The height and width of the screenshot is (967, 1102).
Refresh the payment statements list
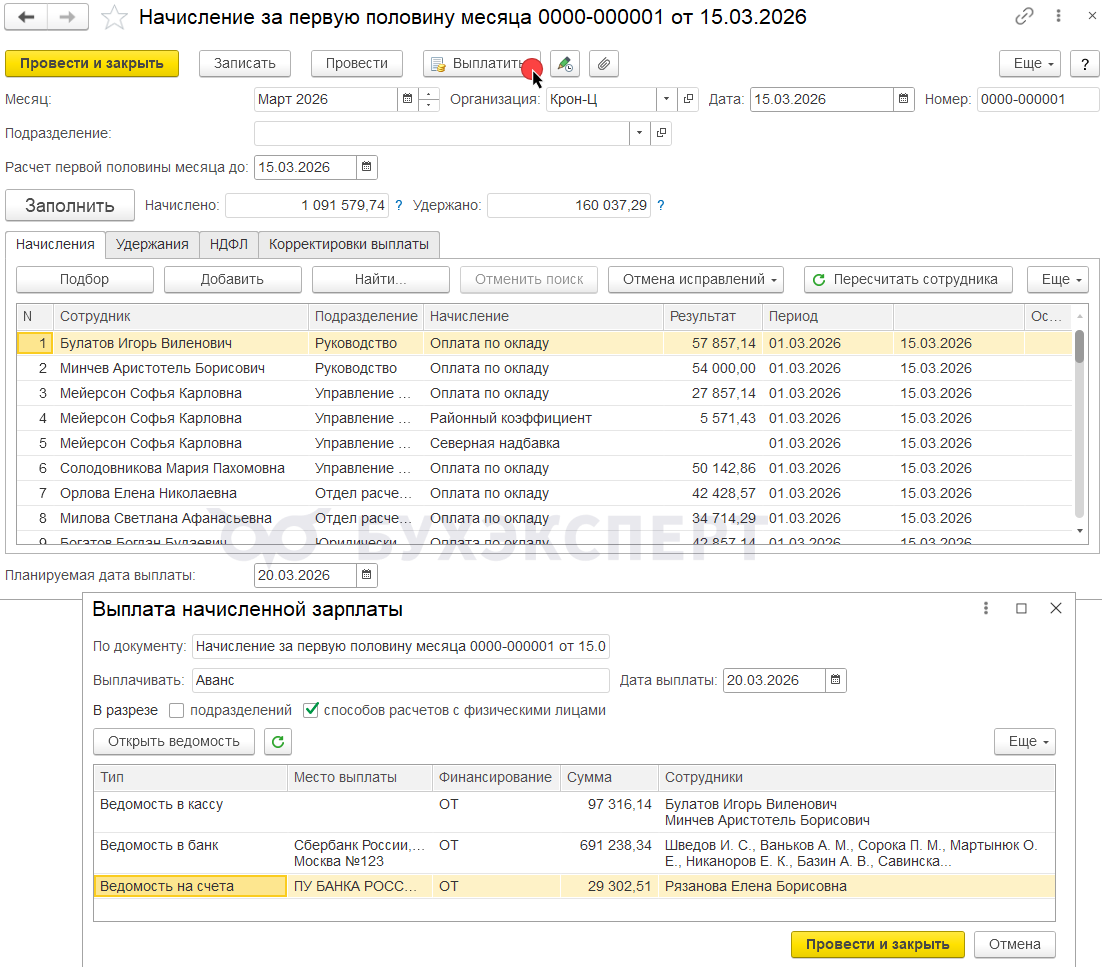pyautogui.click(x=278, y=742)
